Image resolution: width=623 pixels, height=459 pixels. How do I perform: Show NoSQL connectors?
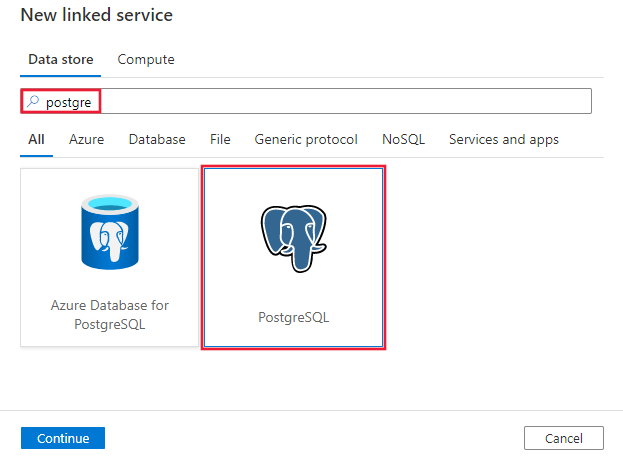[x=403, y=139]
